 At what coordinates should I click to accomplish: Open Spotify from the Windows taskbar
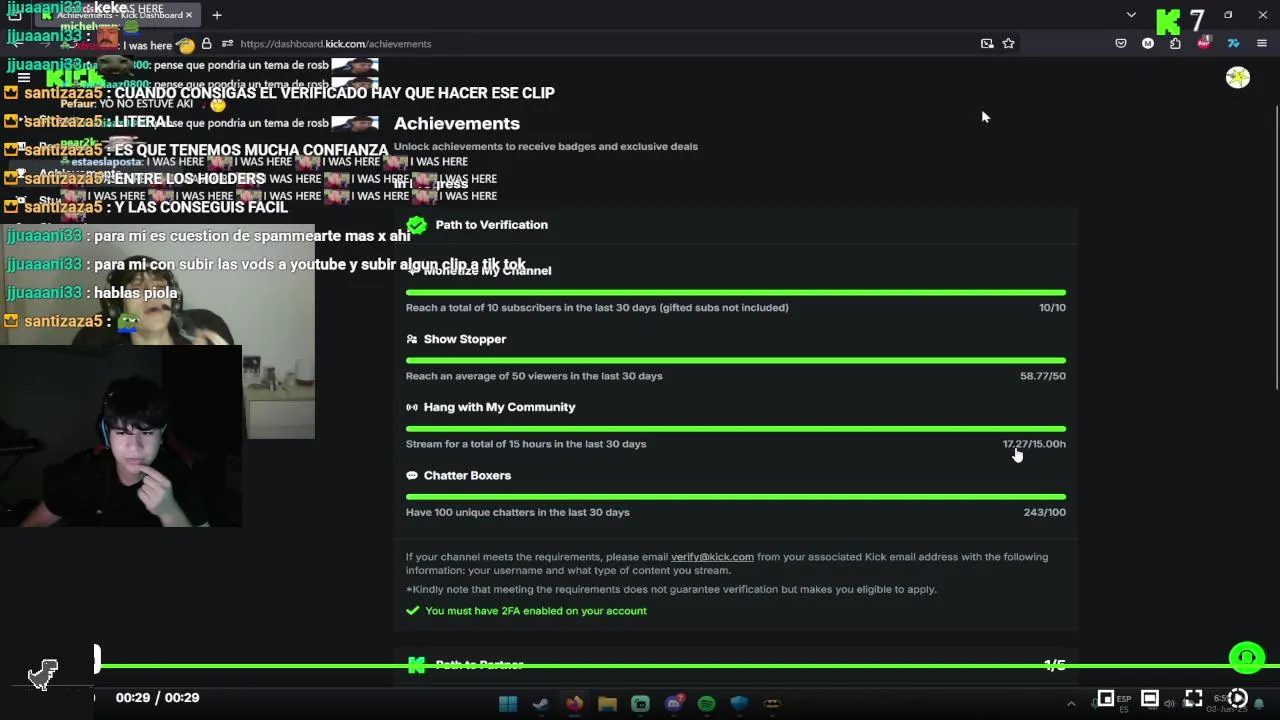(x=706, y=703)
